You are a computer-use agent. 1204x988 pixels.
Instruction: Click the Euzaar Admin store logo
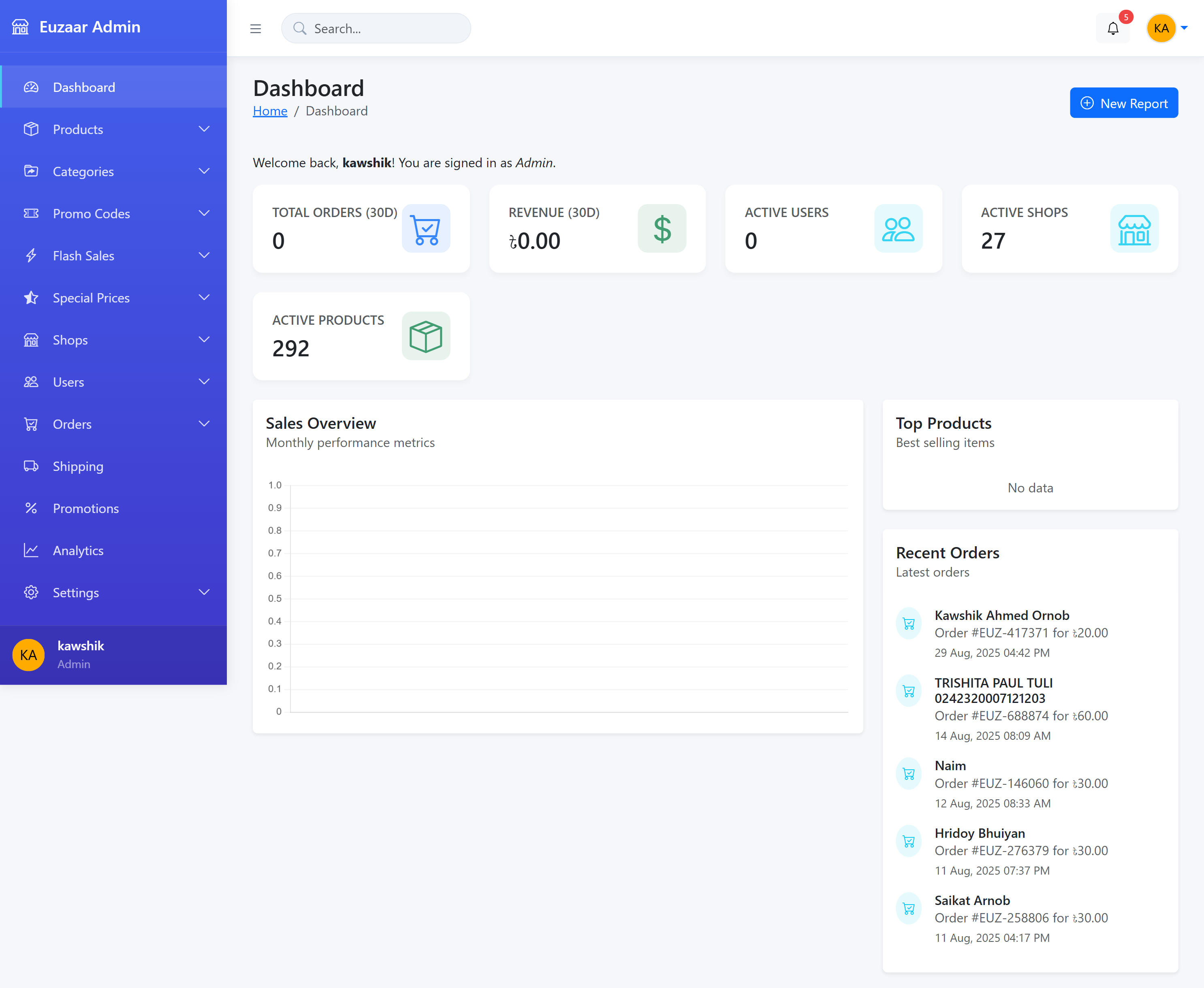pyautogui.click(x=21, y=26)
